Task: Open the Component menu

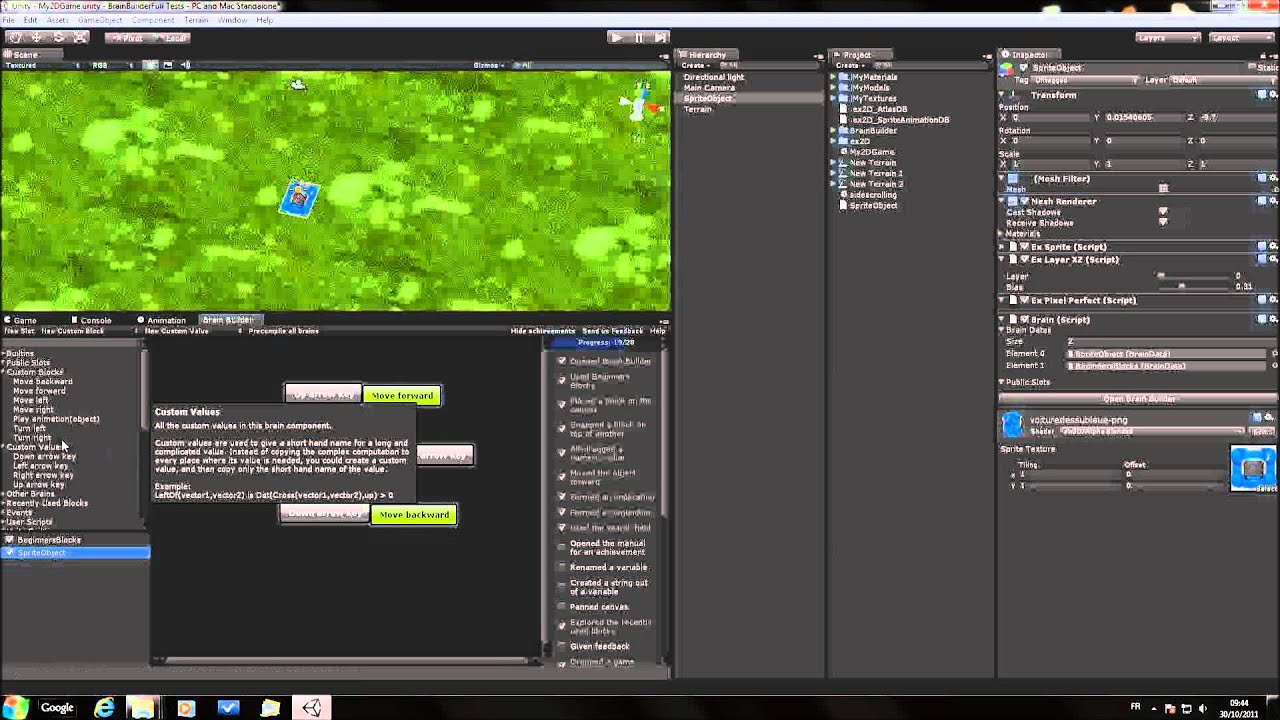Action: (x=153, y=20)
